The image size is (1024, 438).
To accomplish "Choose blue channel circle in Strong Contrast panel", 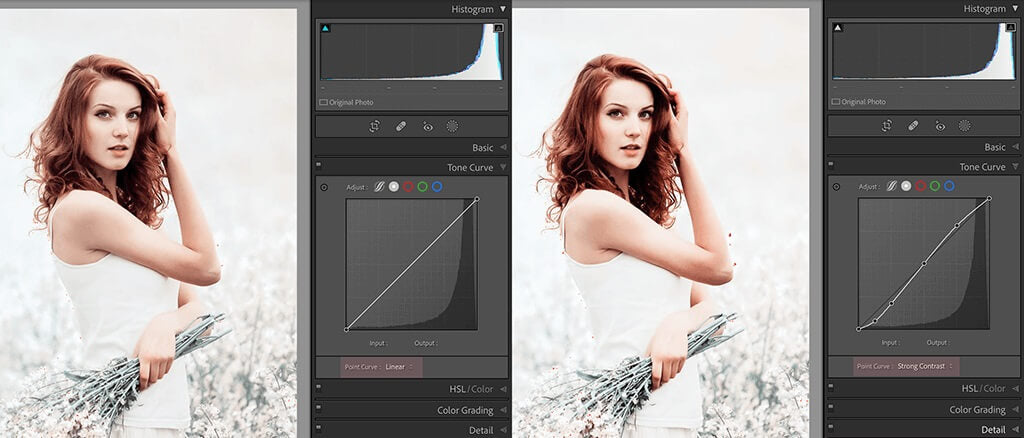I will click(x=950, y=186).
